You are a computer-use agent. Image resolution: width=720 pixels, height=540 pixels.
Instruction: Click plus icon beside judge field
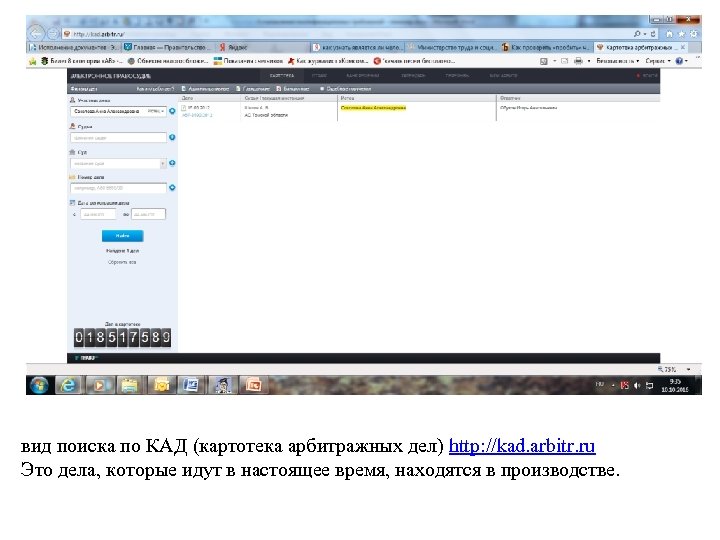pyautogui.click(x=172, y=137)
